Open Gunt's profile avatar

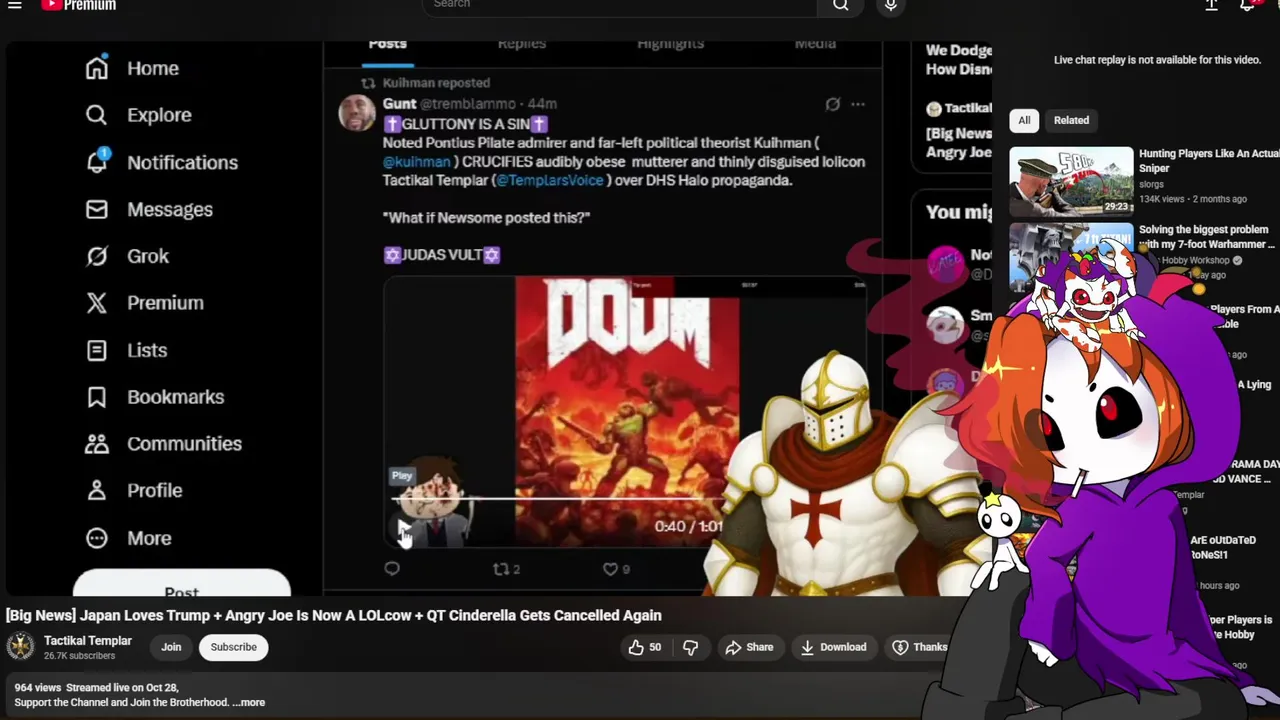click(357, 113)
